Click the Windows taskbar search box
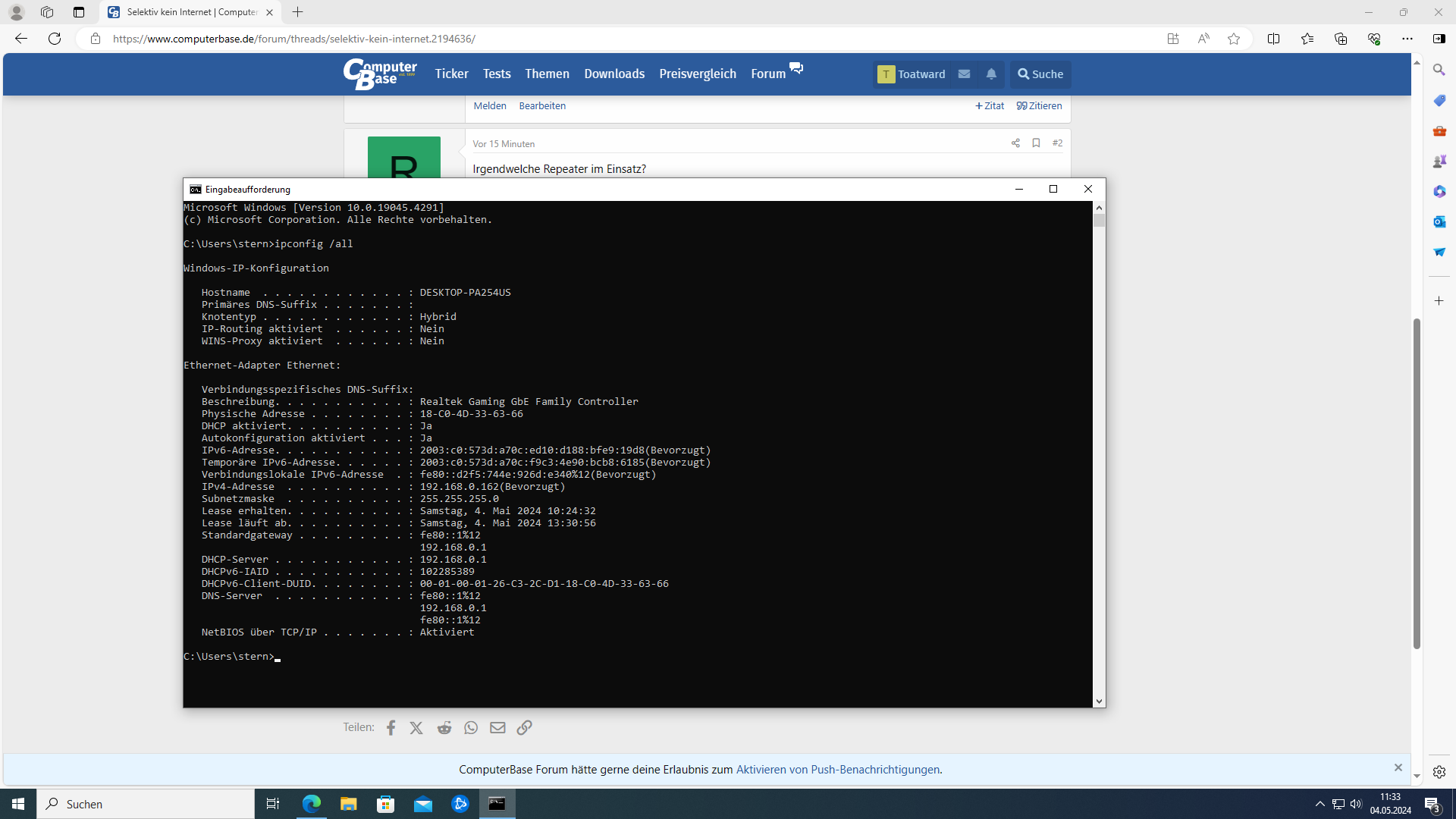Image resolution: width=1456 pixels, height=819 pixels. coord(146,804)
